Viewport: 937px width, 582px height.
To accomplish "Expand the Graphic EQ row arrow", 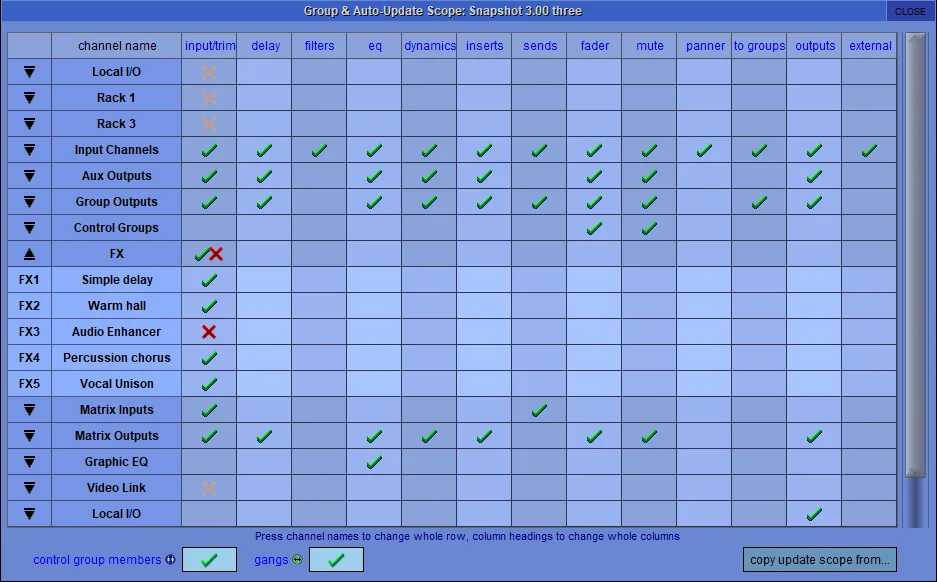I will (29, 462).
